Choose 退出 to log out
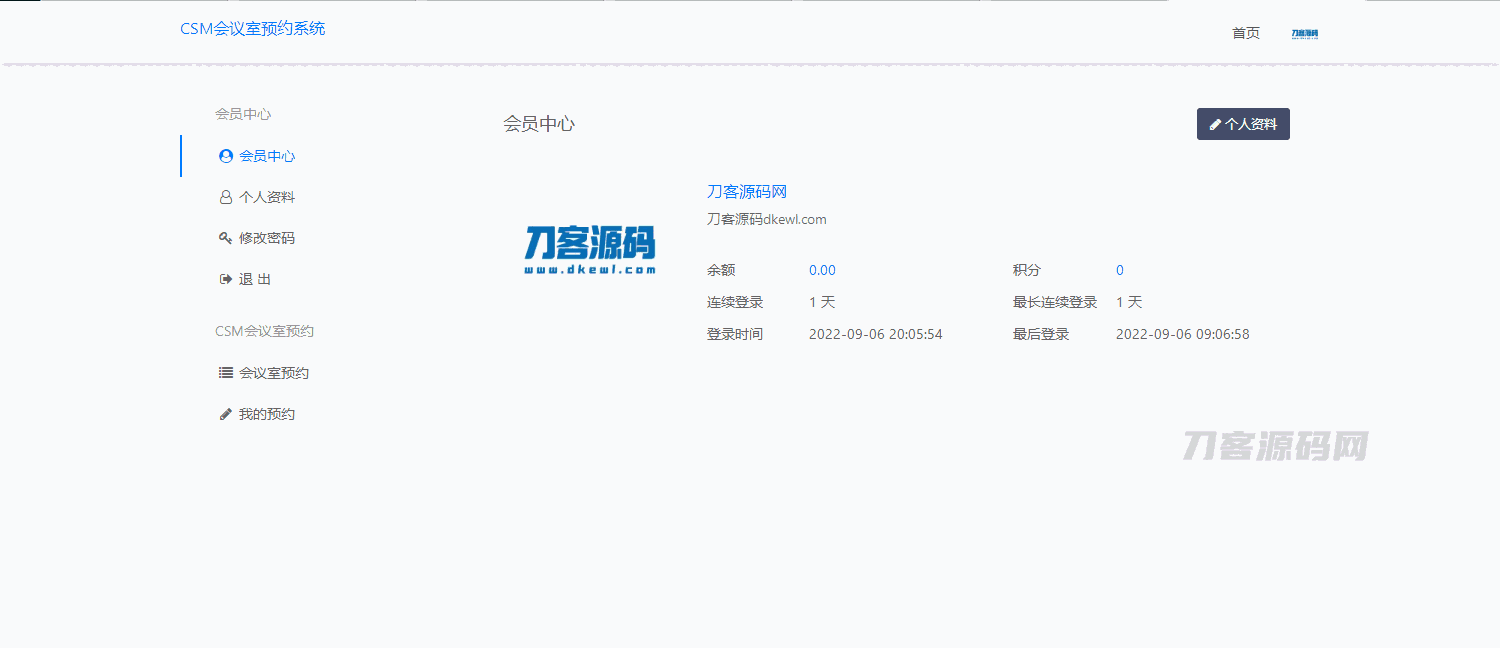 click(x=255, y=279)
